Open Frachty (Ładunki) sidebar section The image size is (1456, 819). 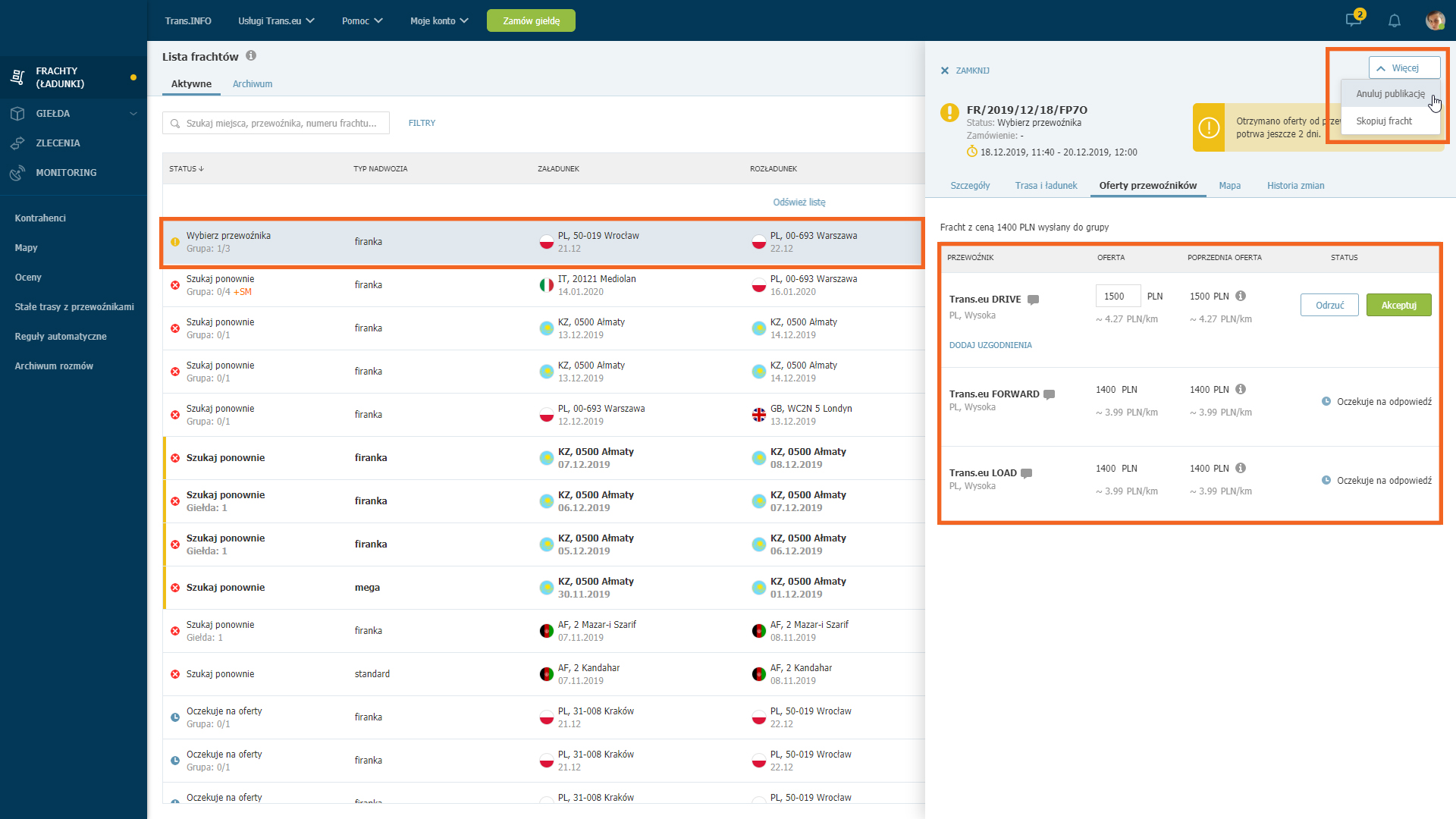(74, 77)
